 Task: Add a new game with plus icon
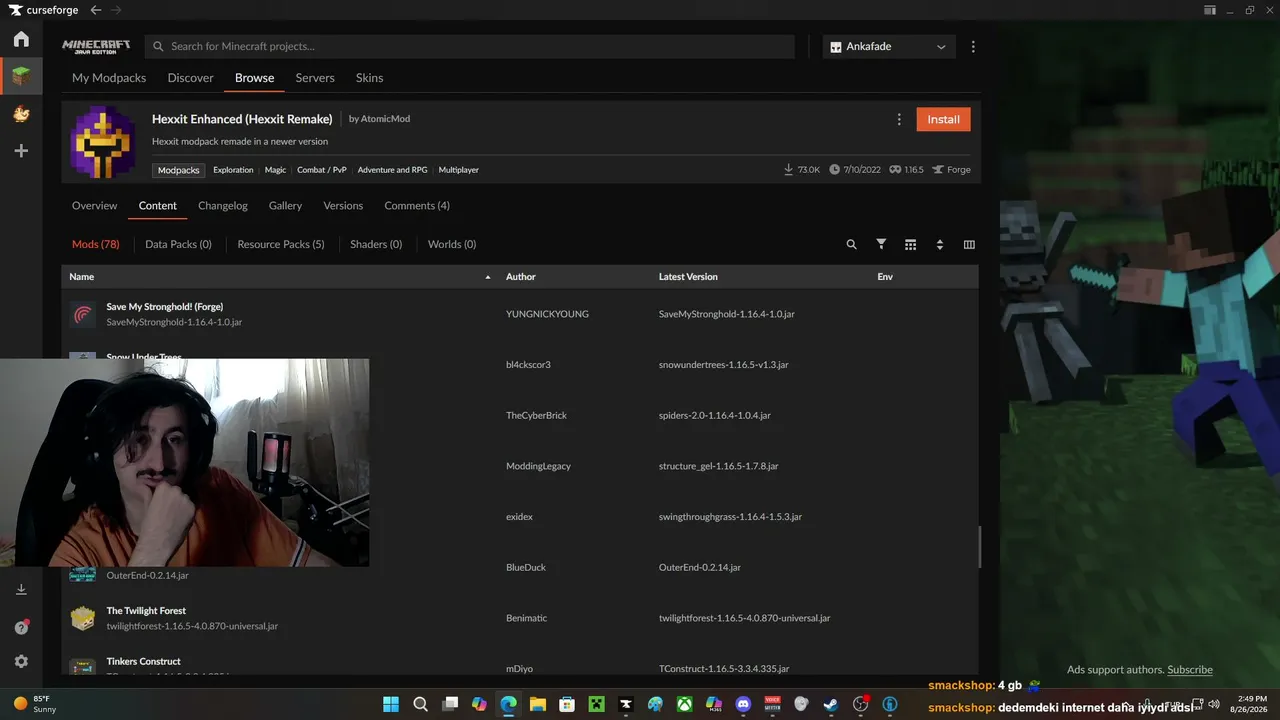coord(21,151)
